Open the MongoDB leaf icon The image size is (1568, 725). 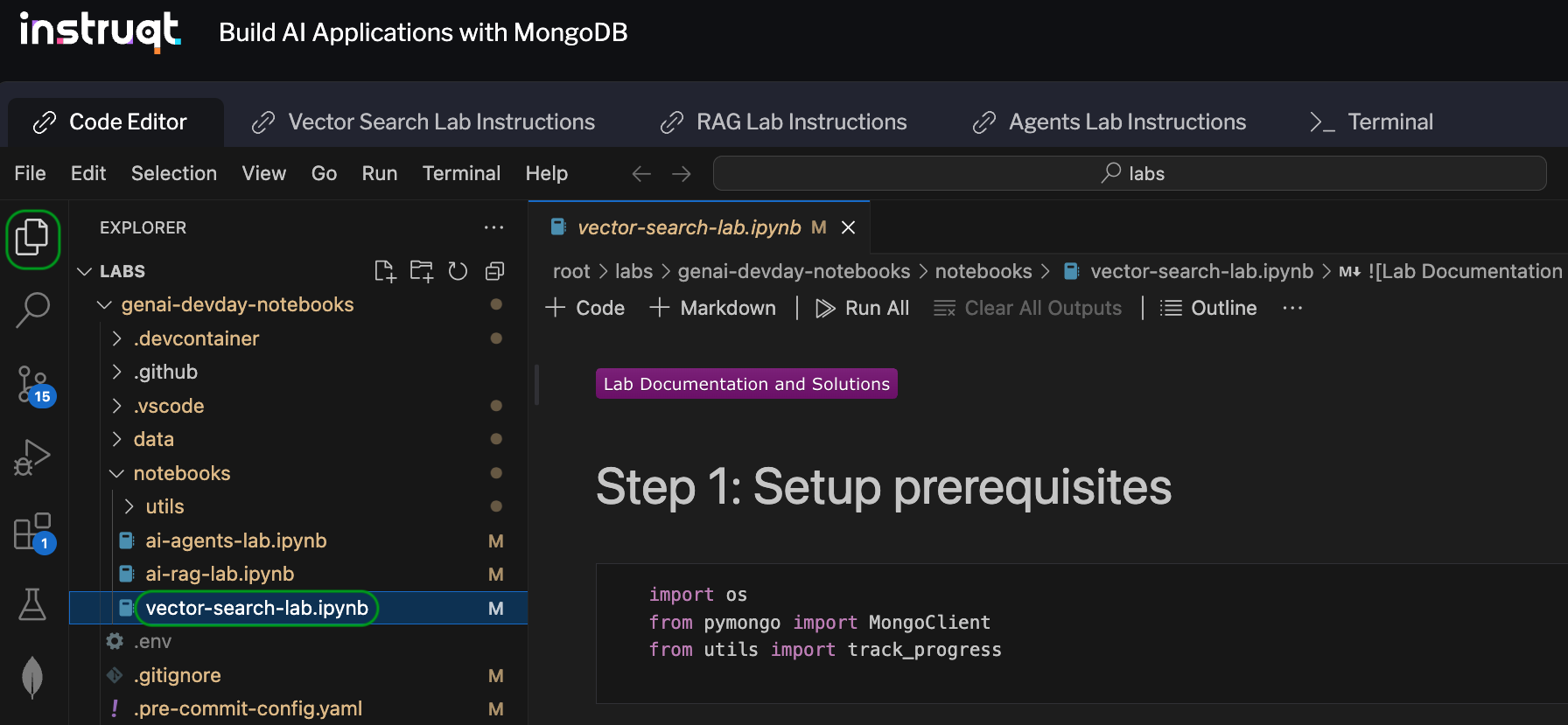click(32, 676)
